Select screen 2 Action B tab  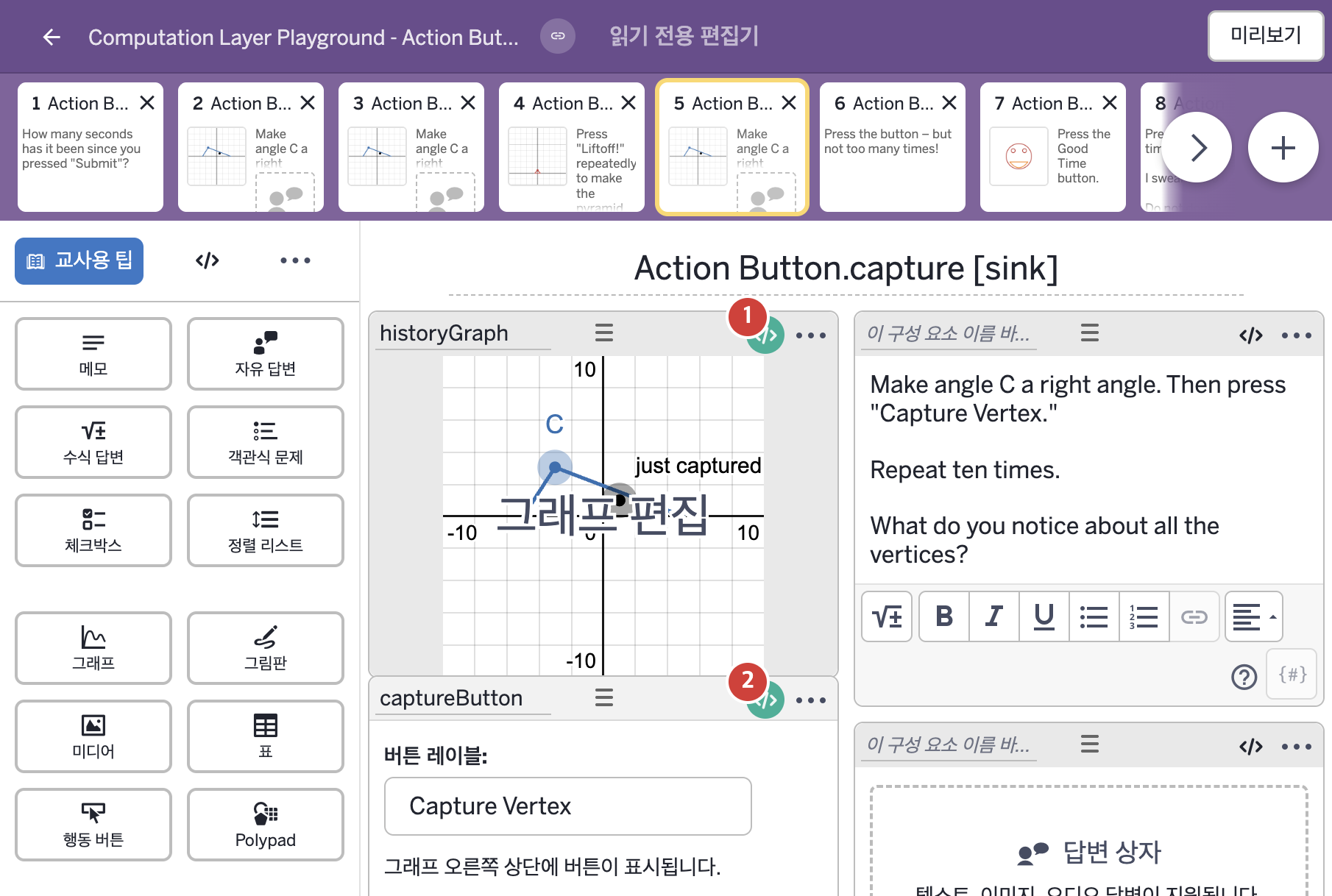[x=250, y=147]
